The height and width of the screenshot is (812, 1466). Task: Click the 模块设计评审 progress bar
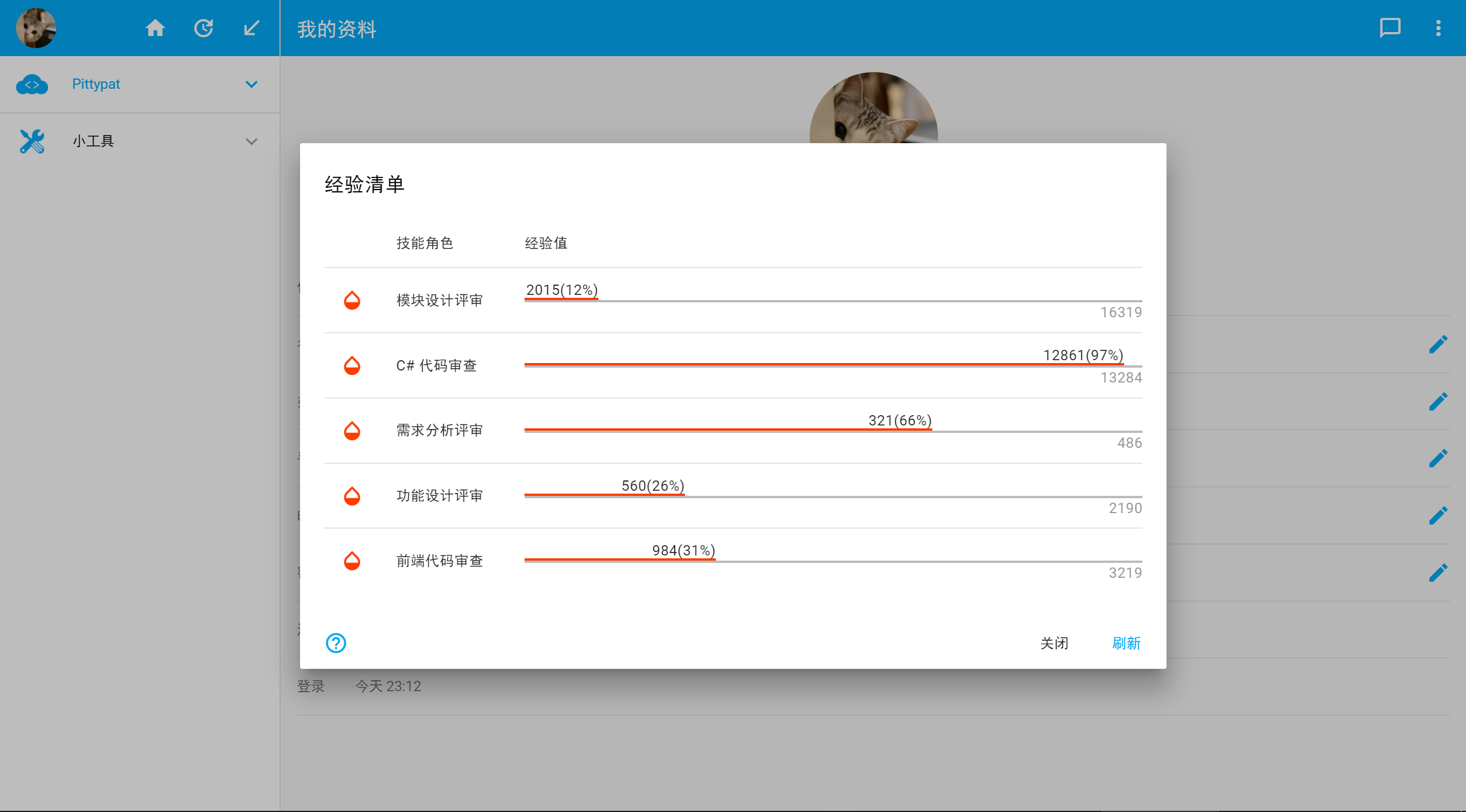(833, 300)
